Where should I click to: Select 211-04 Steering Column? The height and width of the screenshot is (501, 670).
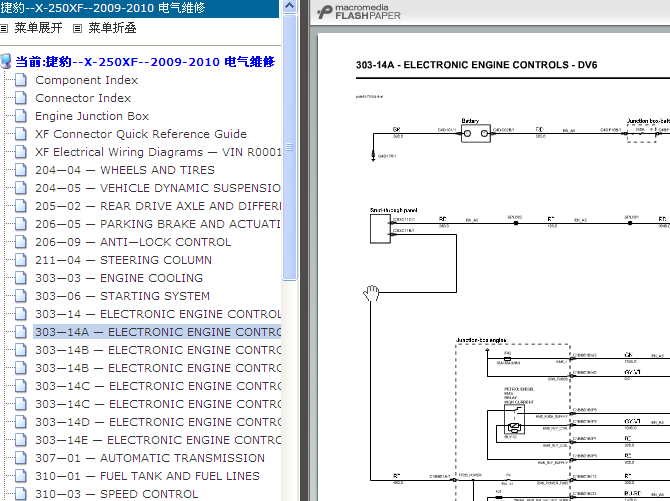click(x=123, y=260)
